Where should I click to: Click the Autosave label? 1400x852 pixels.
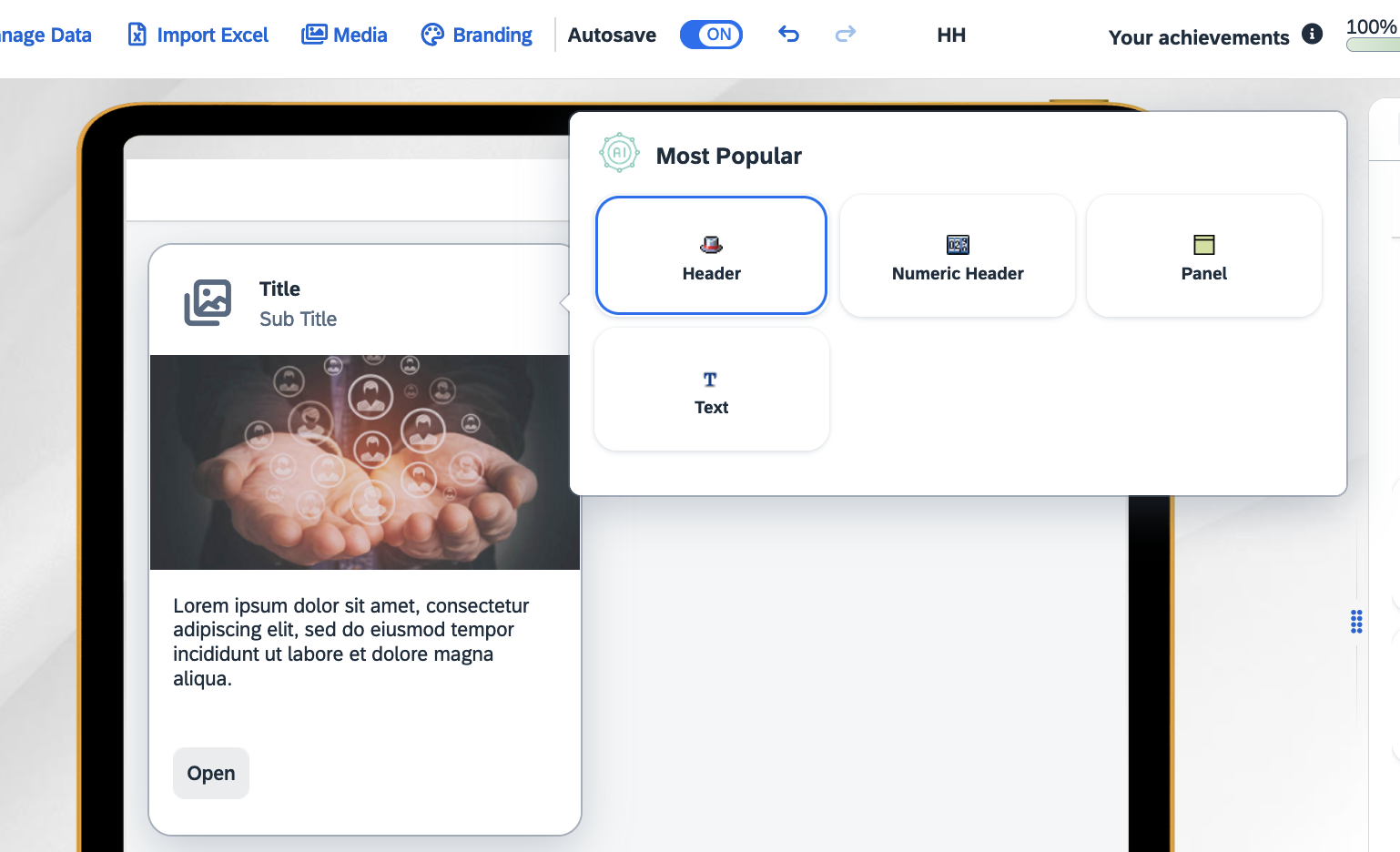tap(612, 35)
